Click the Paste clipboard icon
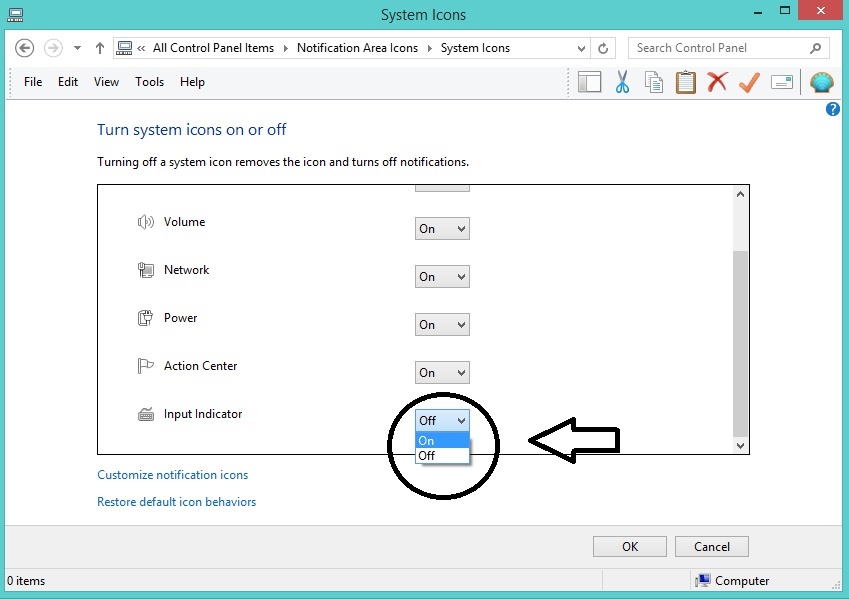The image size is (849, 599). click(685, 82)
